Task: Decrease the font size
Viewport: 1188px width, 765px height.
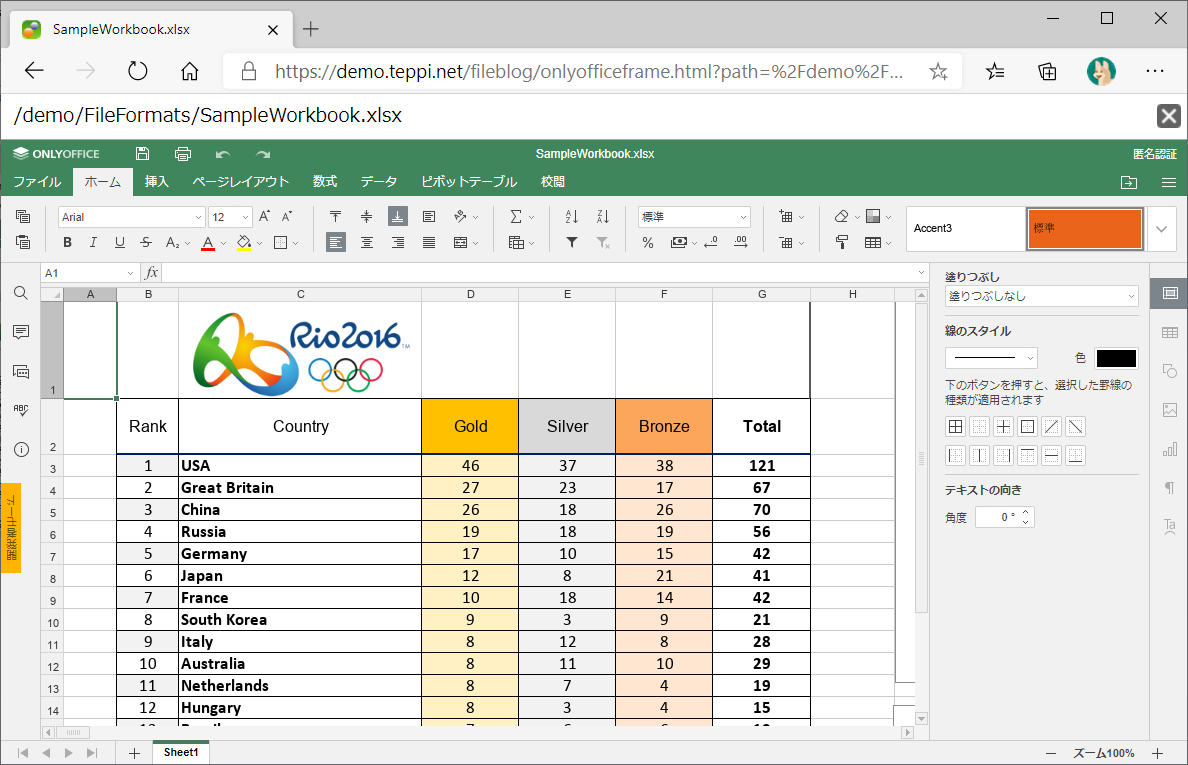Action: click(x=287, y=217)
